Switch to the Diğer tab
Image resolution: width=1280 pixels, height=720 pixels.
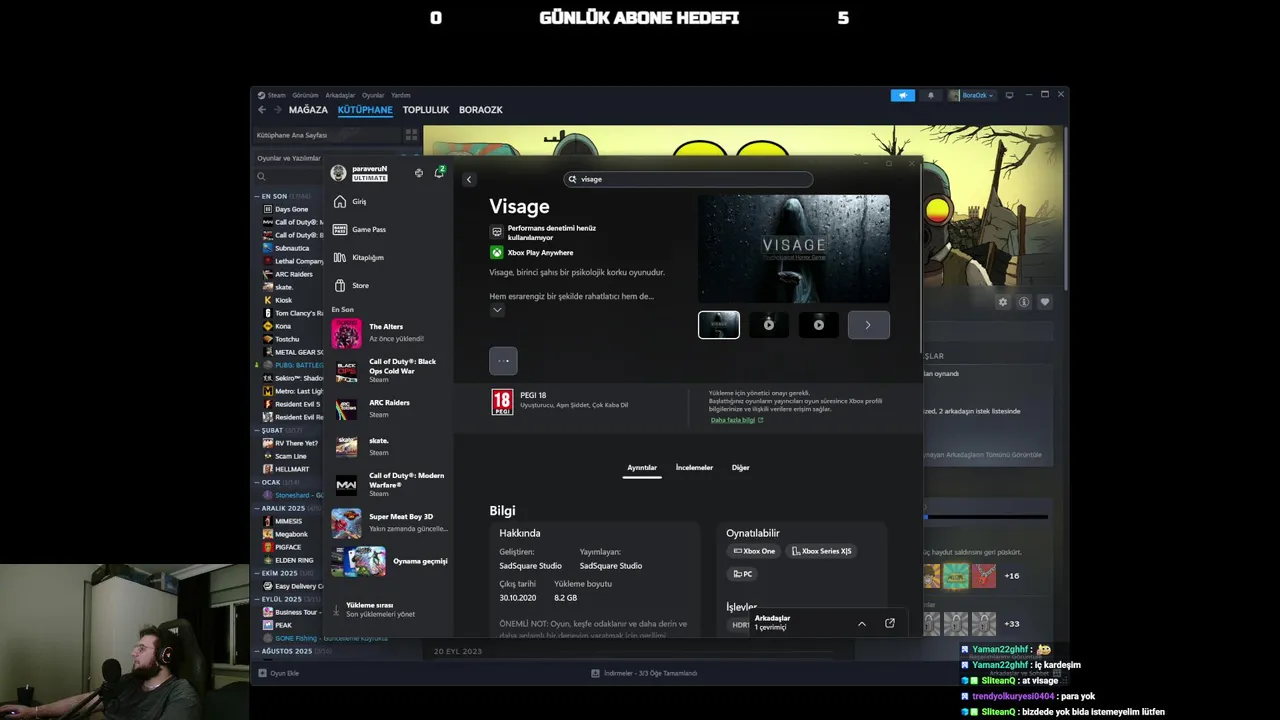[x=741, y=467]
